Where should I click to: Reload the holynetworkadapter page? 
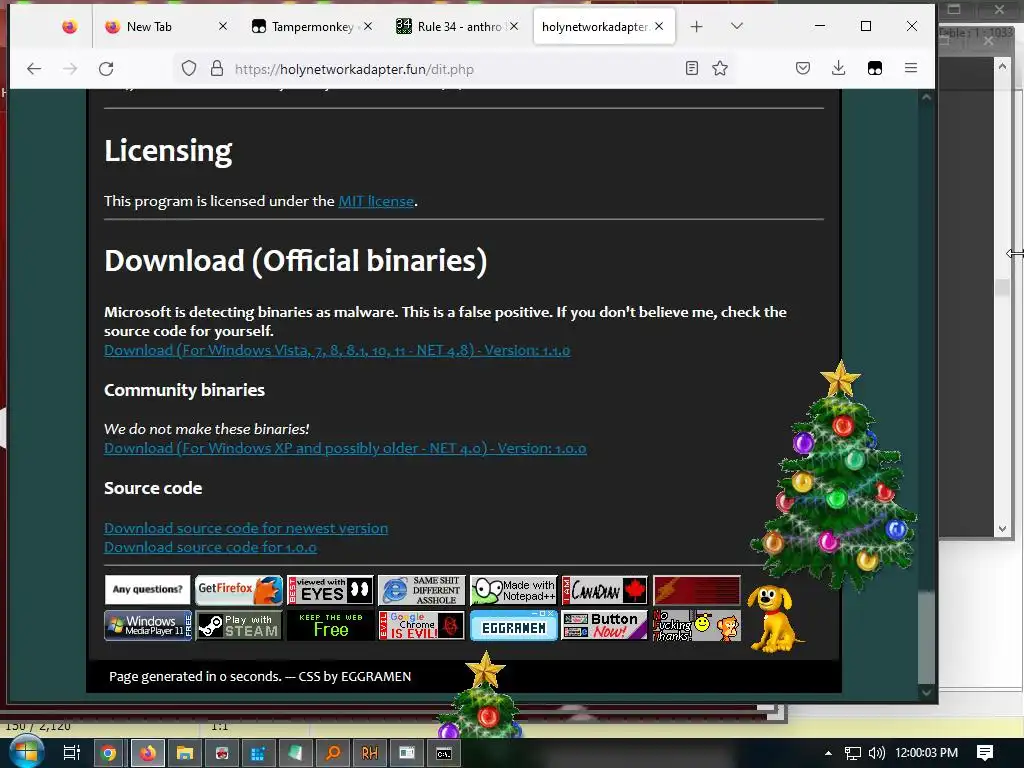106,68
